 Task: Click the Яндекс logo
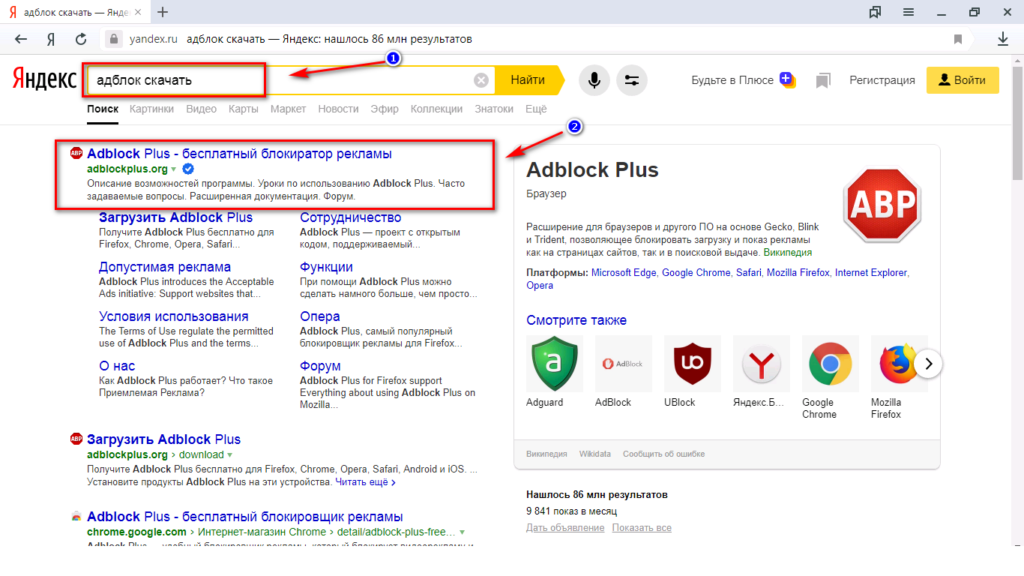tap(44, 80)
